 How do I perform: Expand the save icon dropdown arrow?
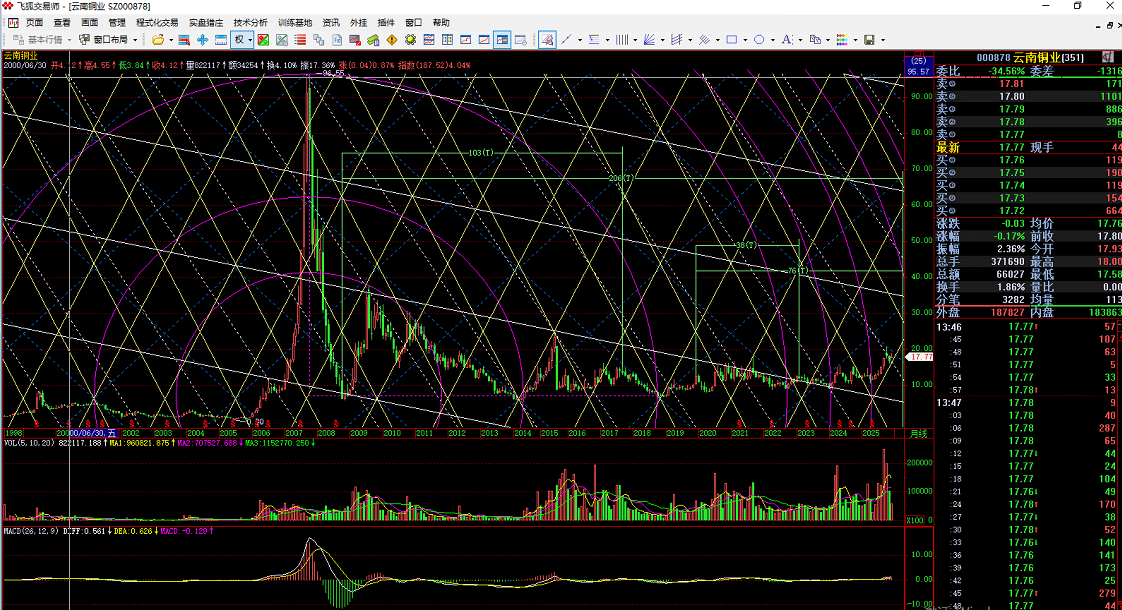[x=883, y=40]
